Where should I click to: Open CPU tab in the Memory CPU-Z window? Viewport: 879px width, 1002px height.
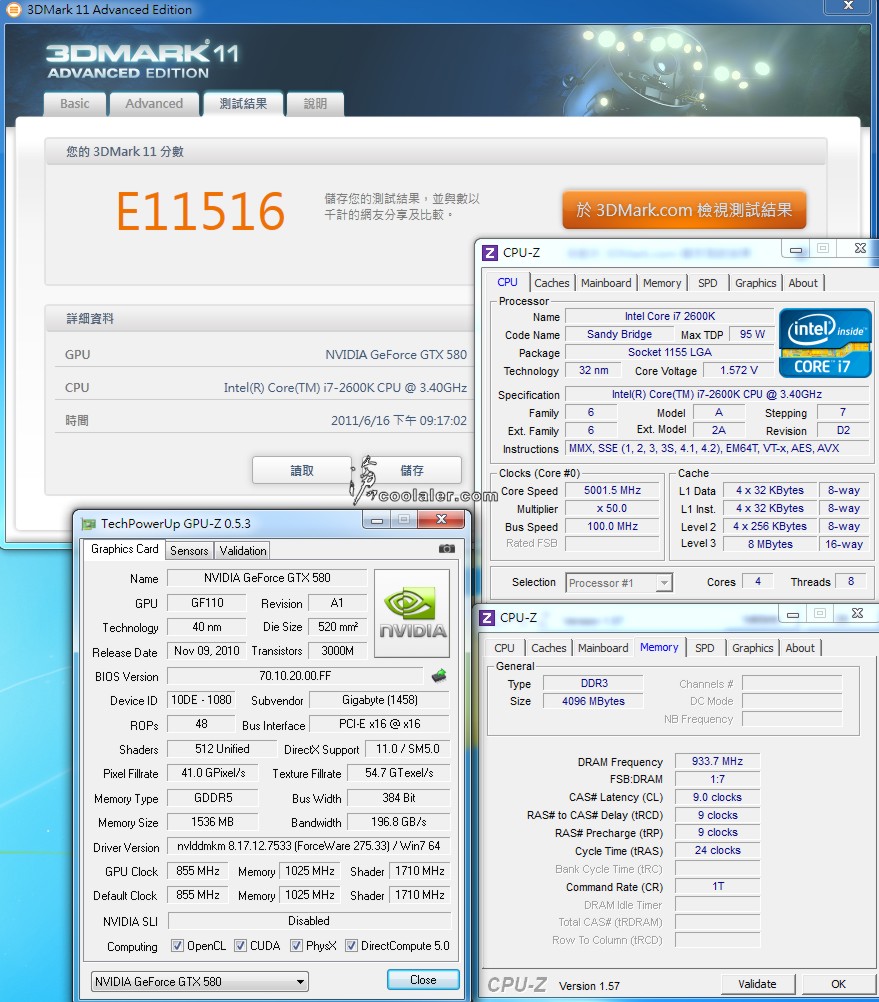pos(504,648)
